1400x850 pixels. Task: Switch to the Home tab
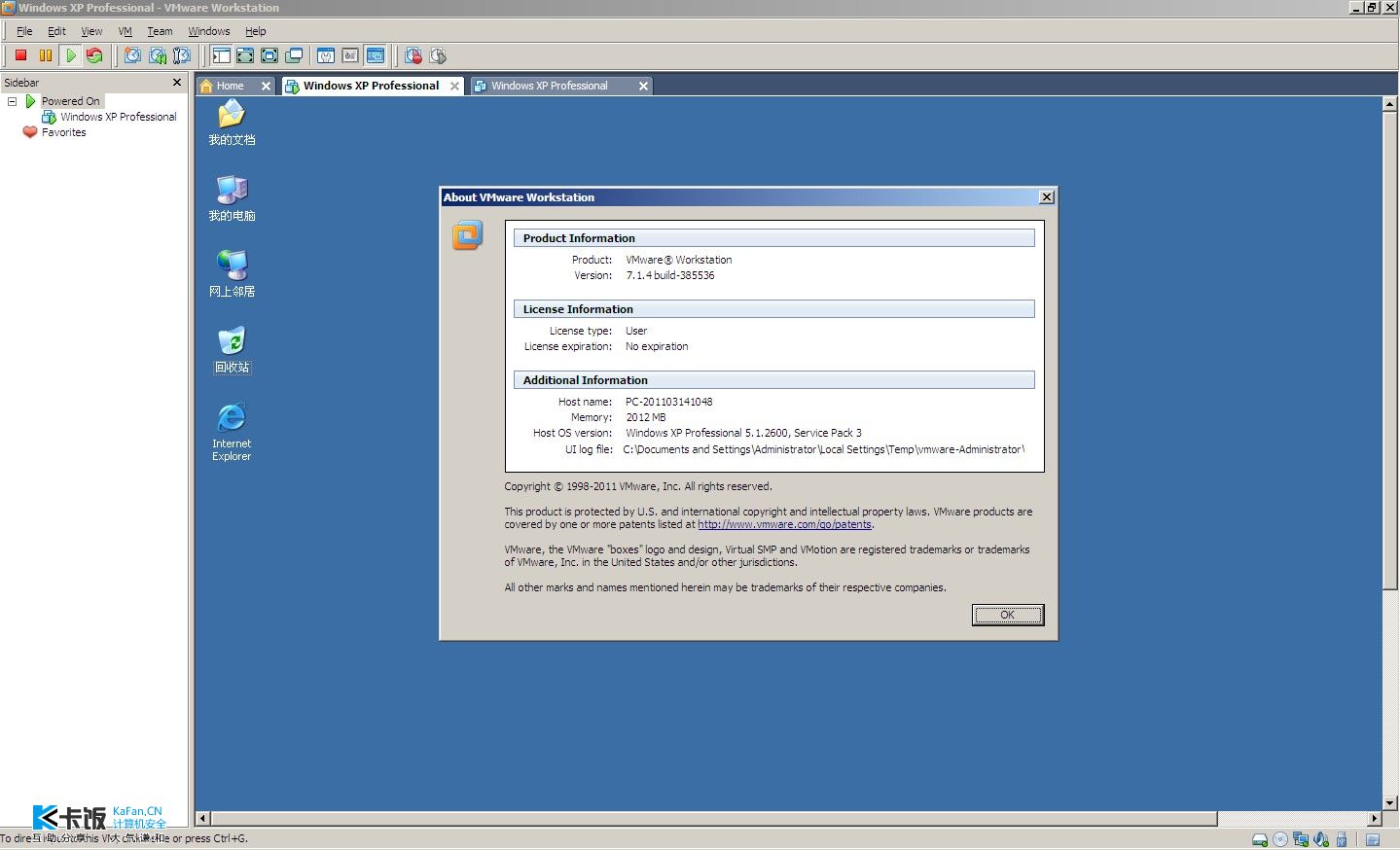click(230, 86)
